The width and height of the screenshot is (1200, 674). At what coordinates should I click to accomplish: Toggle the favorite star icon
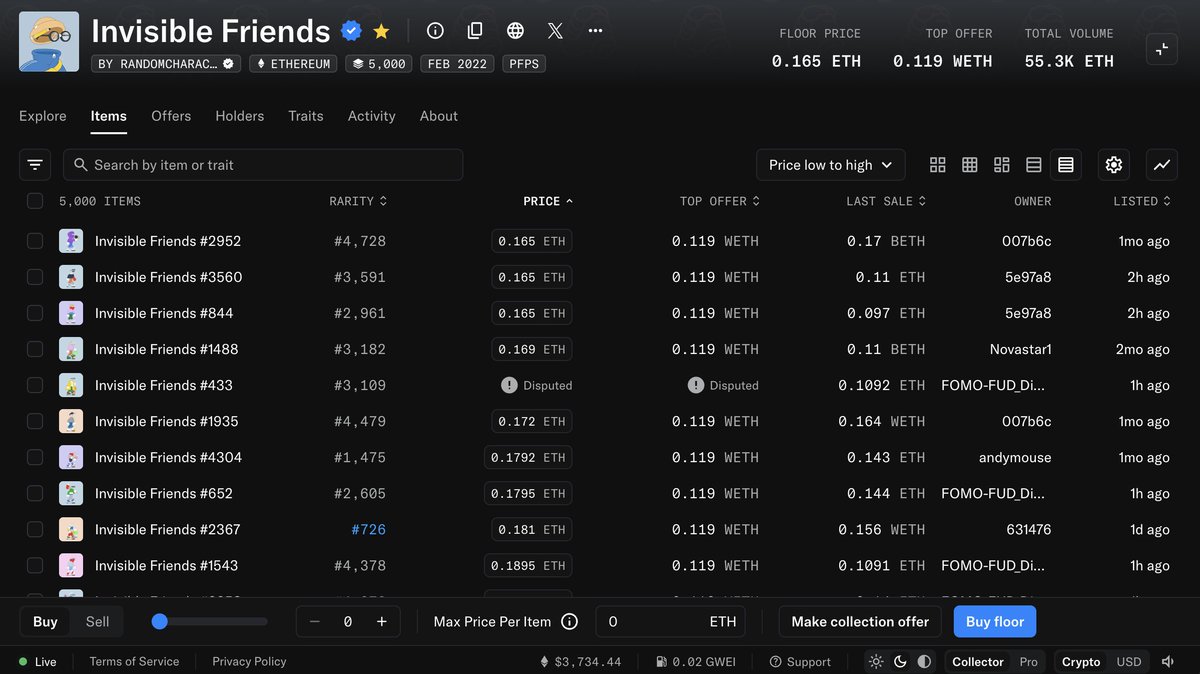pos(381,32)
